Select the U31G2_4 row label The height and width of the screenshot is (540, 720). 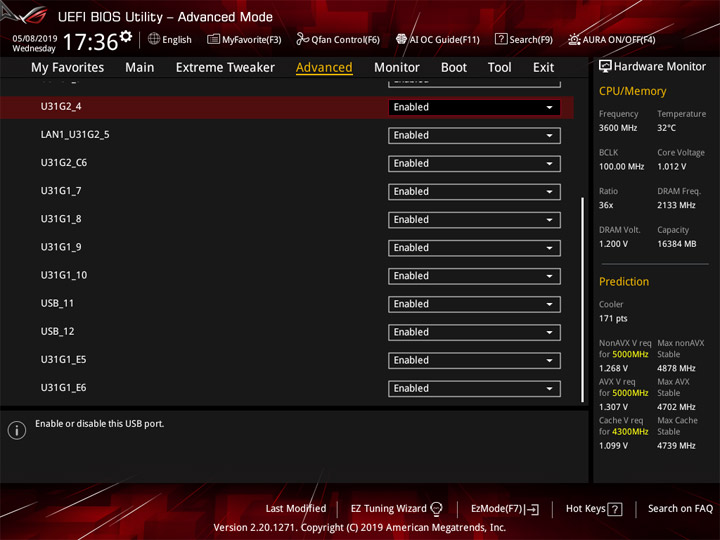click(61, 107)
